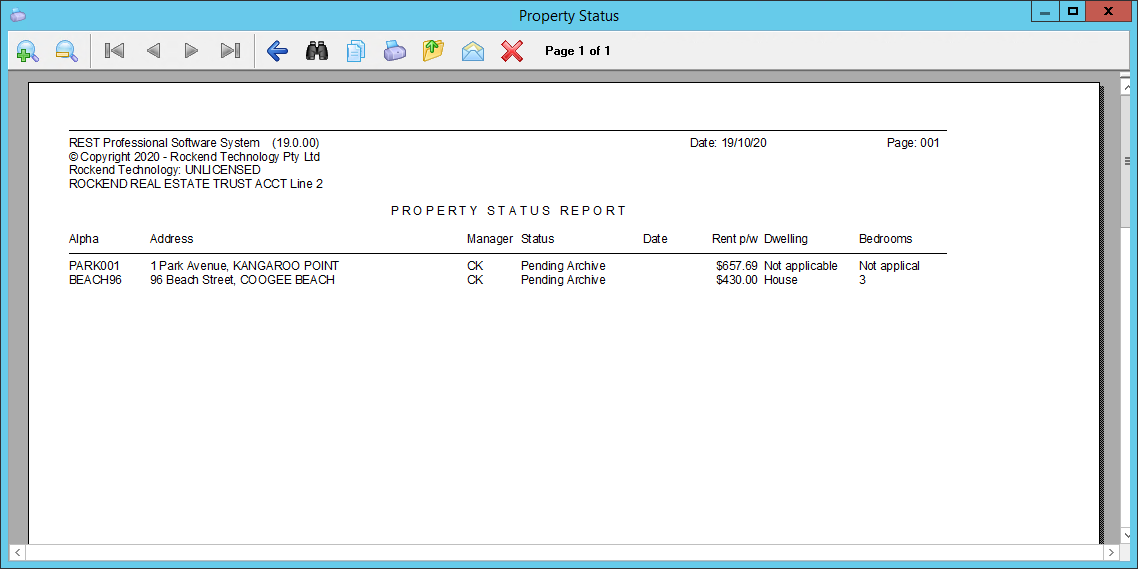Click the $657.69 rent value
The width and height of the screenshot is (1138, 569).
[736, 266]
